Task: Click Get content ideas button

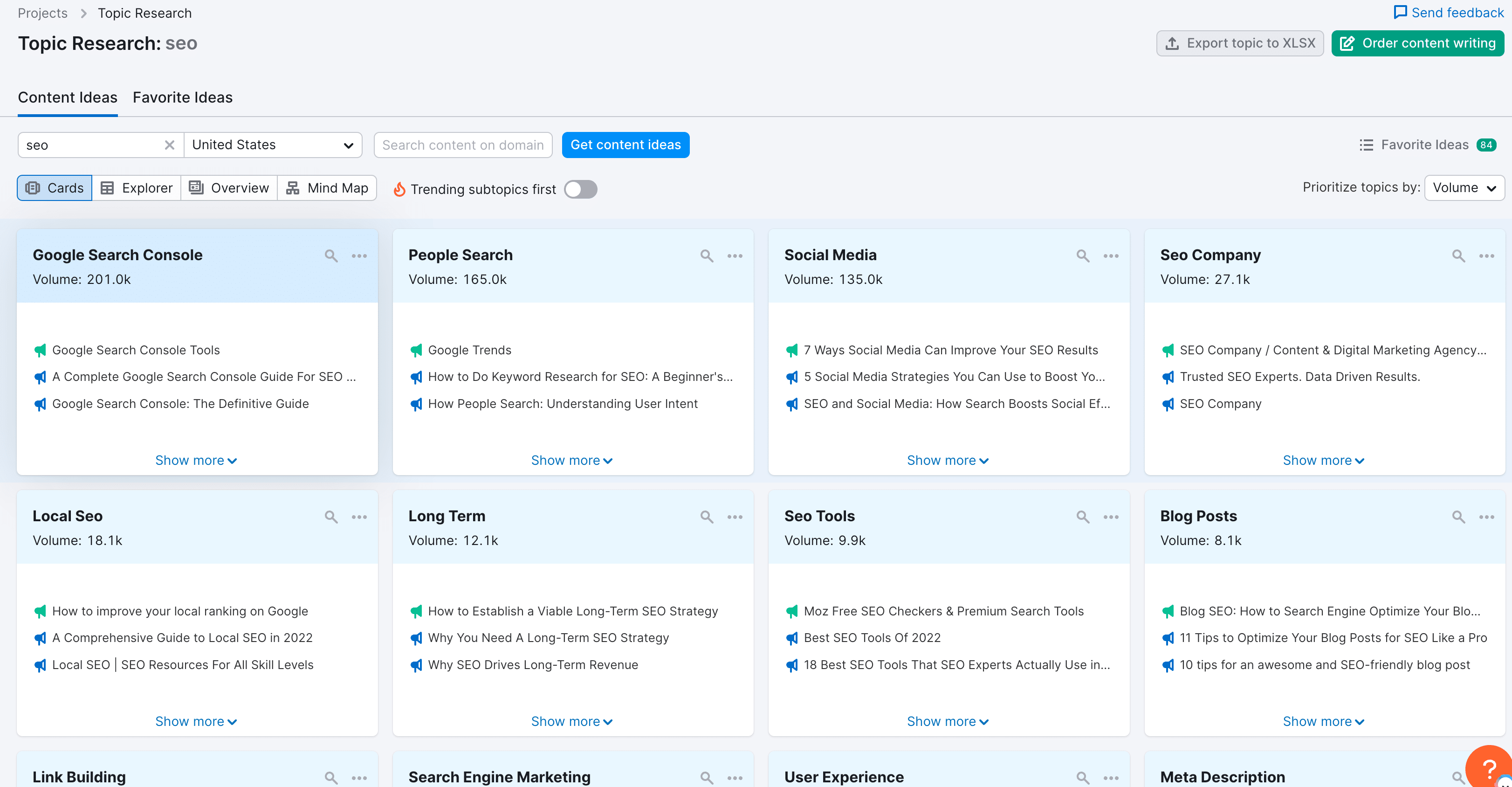Action: [625, 145]
